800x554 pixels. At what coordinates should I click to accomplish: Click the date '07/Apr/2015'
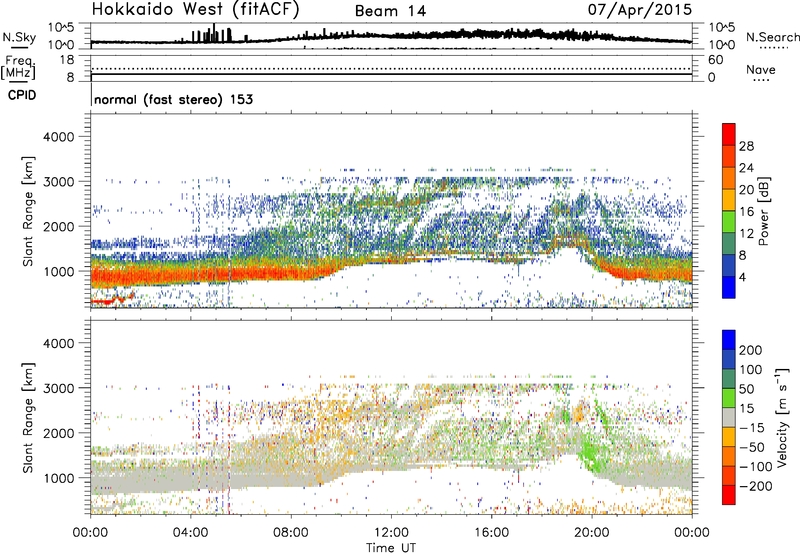click(x=640, y=10)
